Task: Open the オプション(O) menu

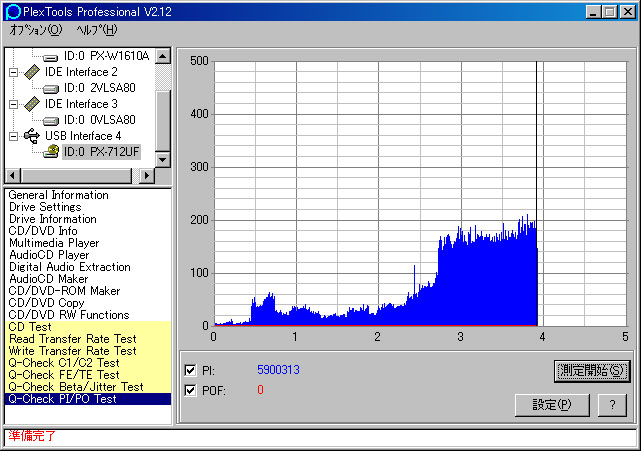Action: (36, 30)
